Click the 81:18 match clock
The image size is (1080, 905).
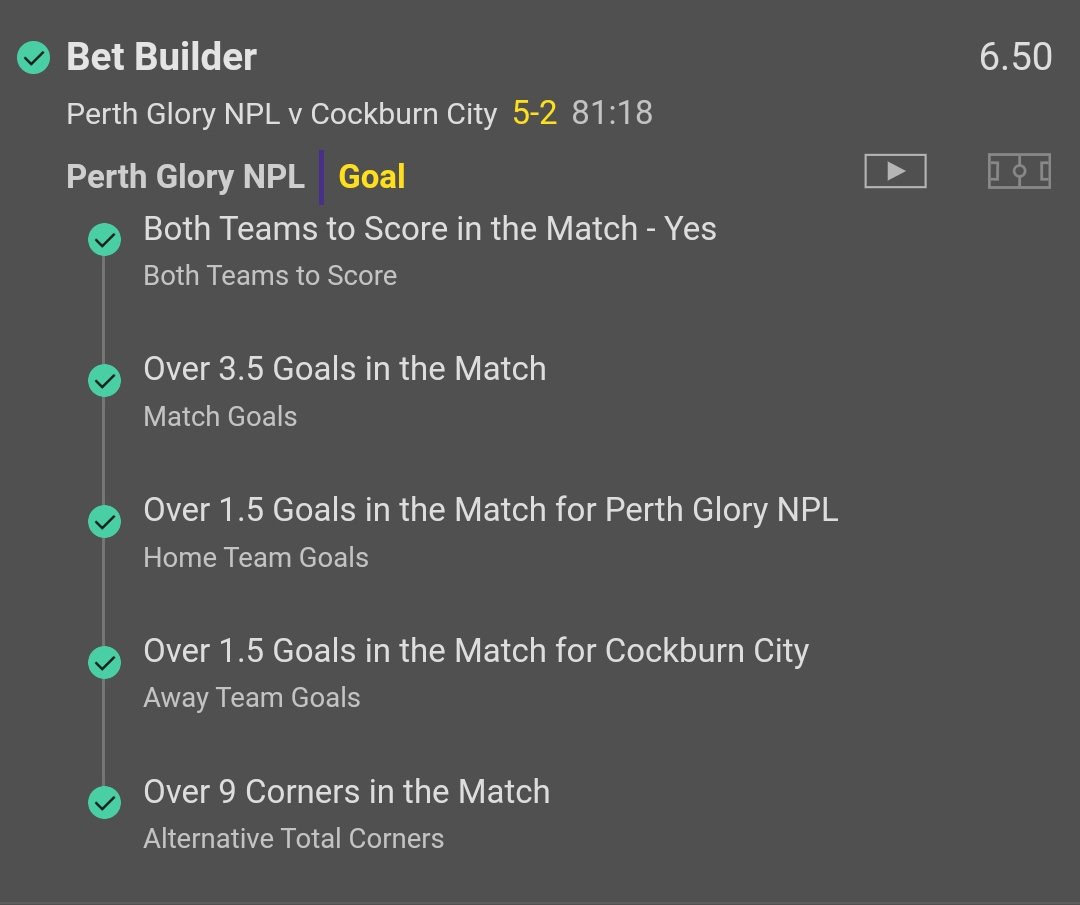[x=612, y=114]
